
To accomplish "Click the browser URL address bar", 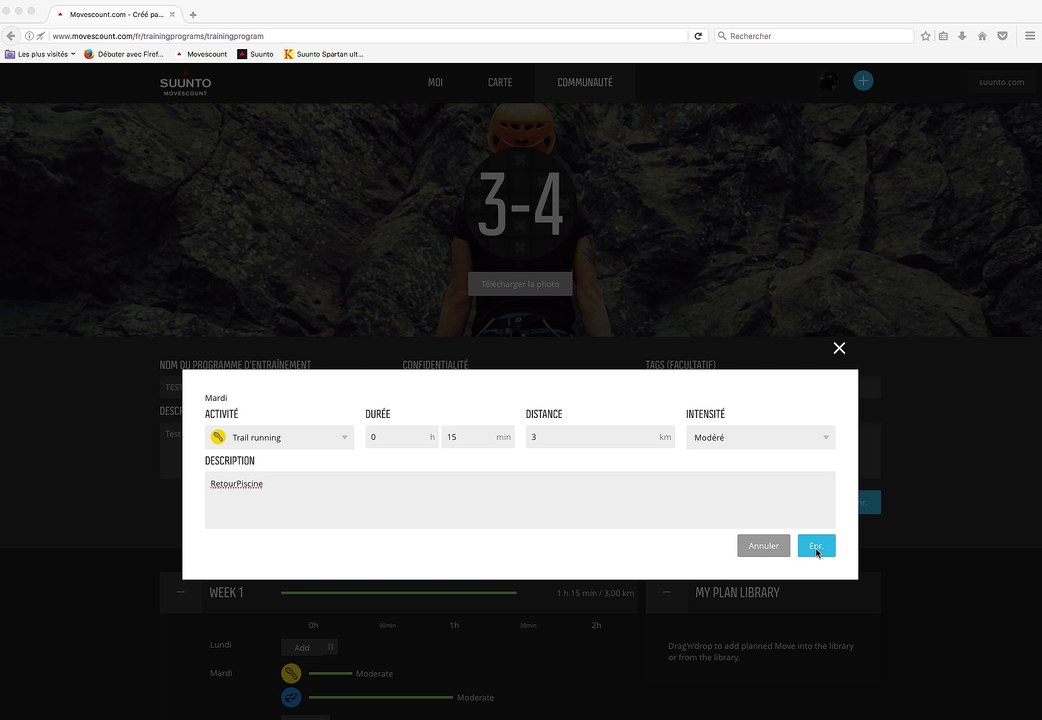I will pyautogui.click(x=367, y=36).
